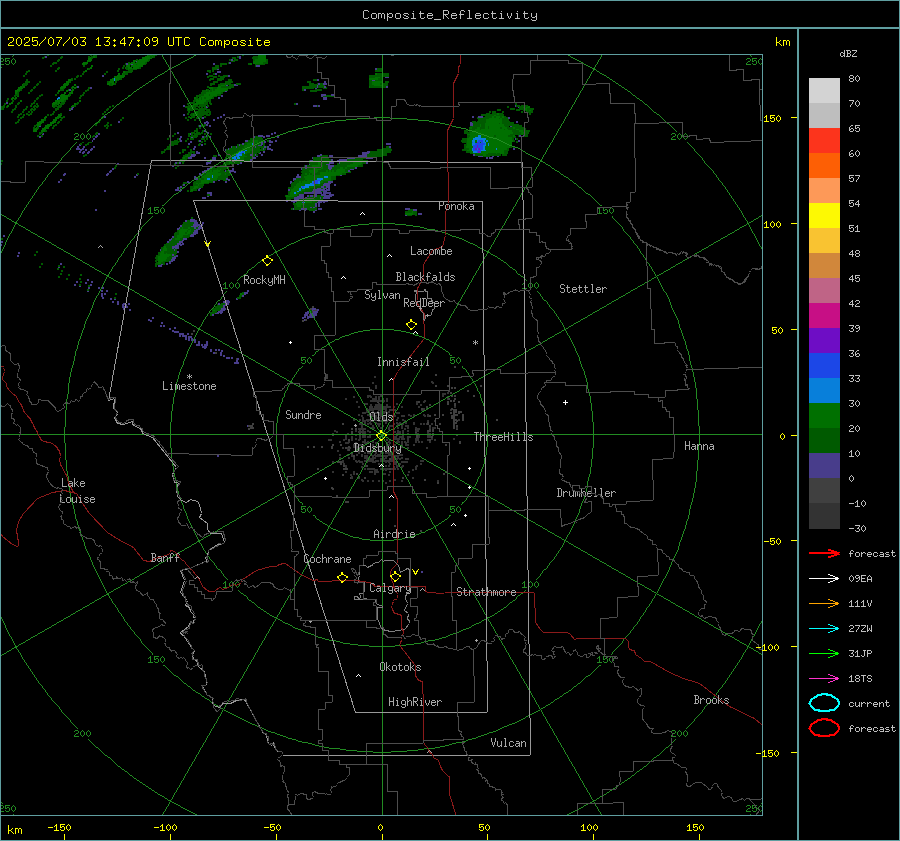Click the 'Blackfalds' city label
The height and width of the screenshot is (841, 900).
(x=425, y=277)
